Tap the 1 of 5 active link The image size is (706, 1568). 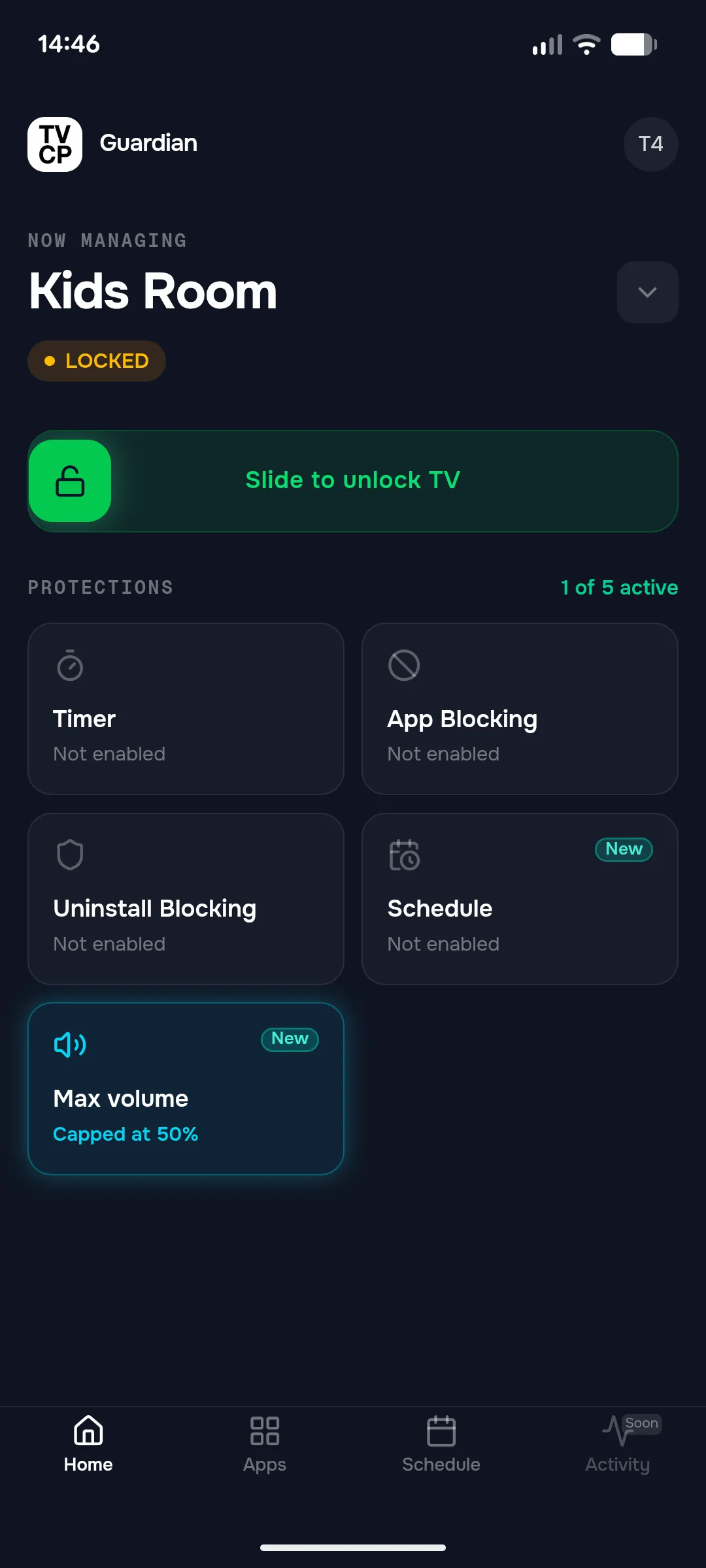[x=619, y=587]
